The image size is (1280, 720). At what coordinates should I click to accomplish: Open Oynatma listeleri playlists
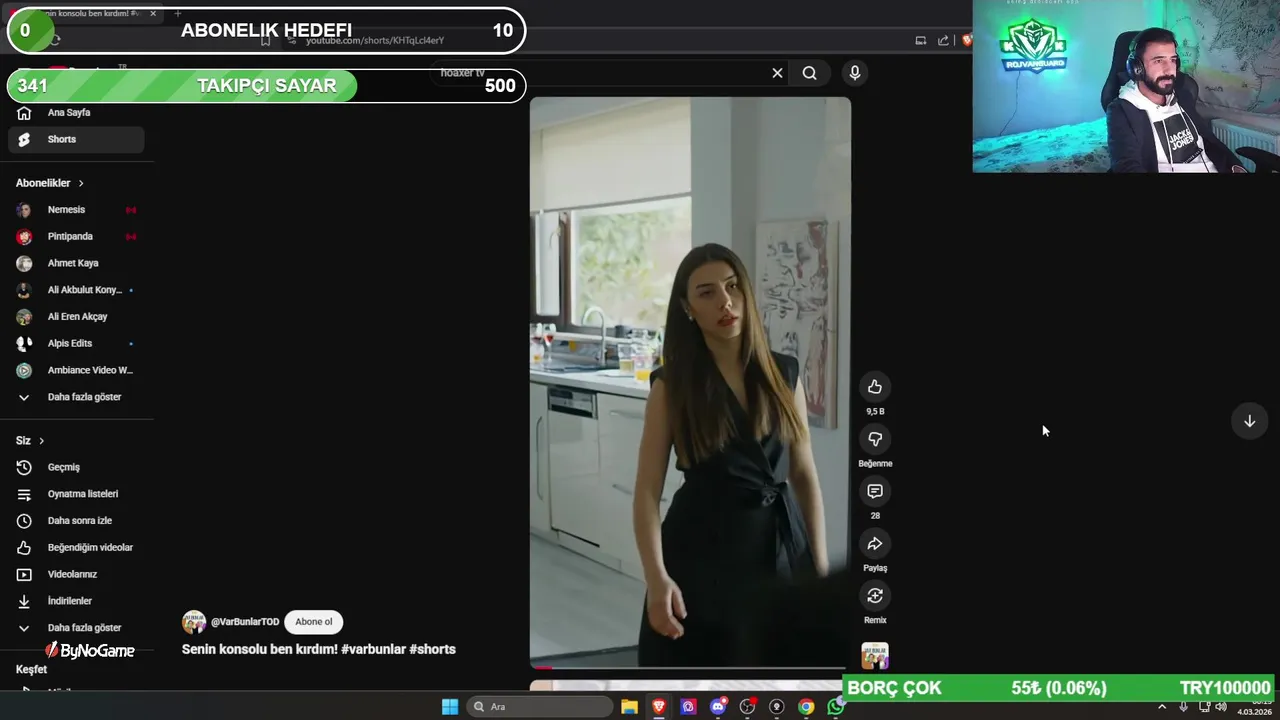[76, 494]
